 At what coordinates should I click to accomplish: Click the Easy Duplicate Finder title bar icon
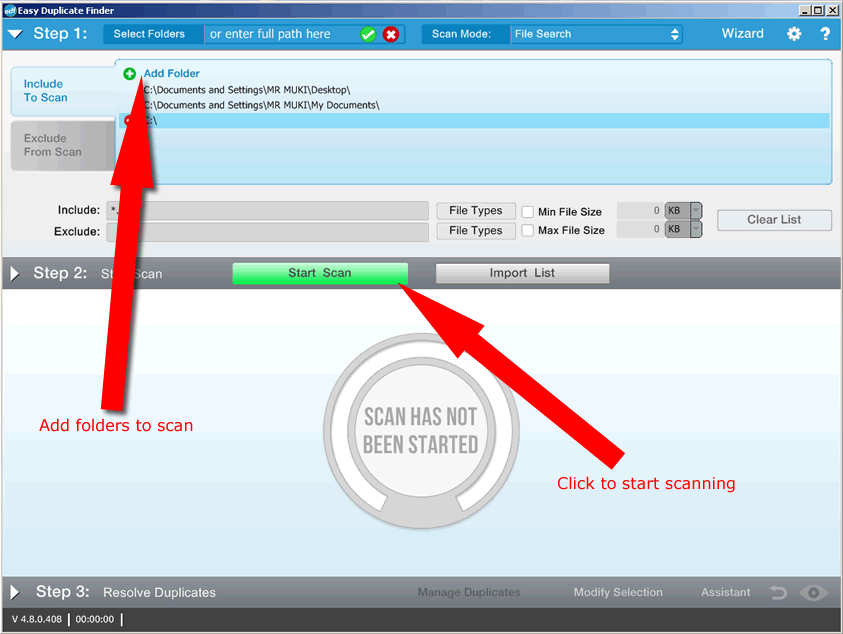coord(10,10)
